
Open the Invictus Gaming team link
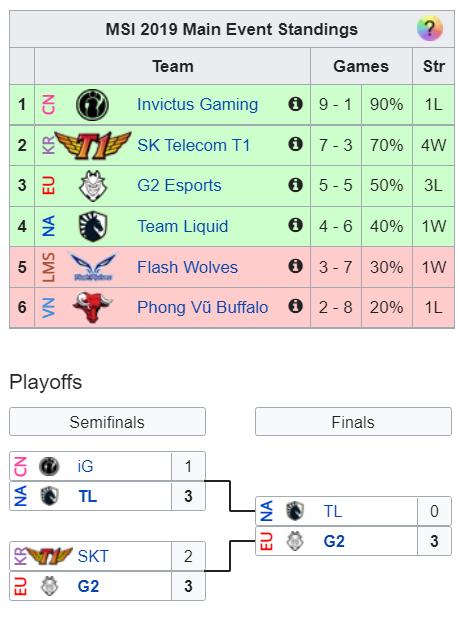[197, 105]
